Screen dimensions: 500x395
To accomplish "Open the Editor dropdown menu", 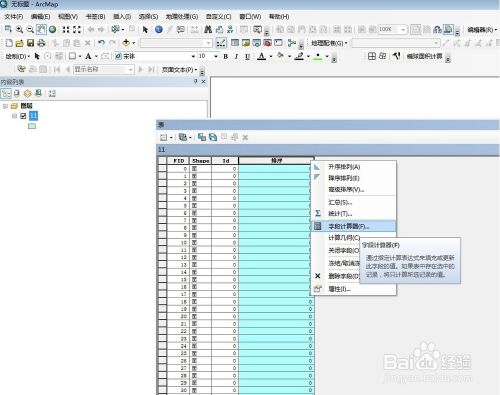I will 482,30.
